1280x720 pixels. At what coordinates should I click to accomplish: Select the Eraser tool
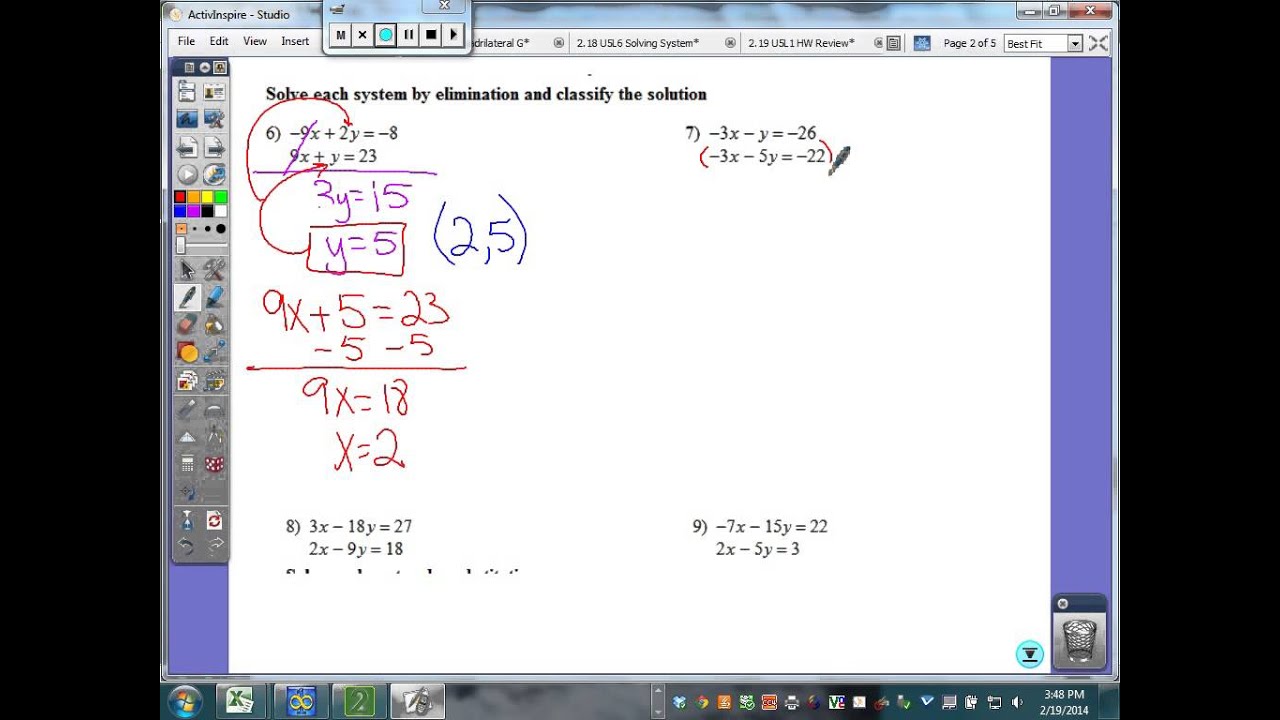click(x=187, y=324)
